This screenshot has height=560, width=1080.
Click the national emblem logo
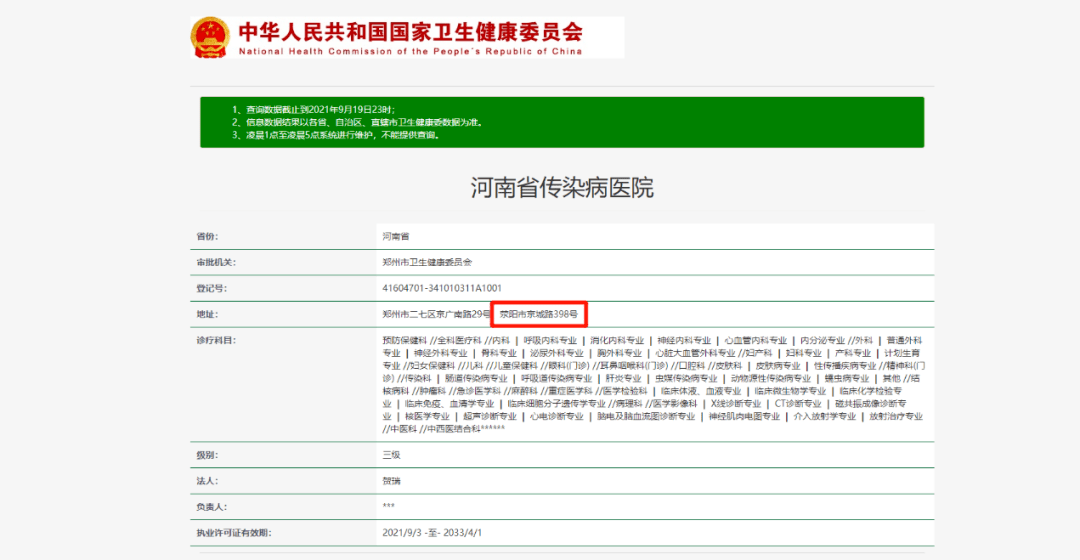coord(210,37)
